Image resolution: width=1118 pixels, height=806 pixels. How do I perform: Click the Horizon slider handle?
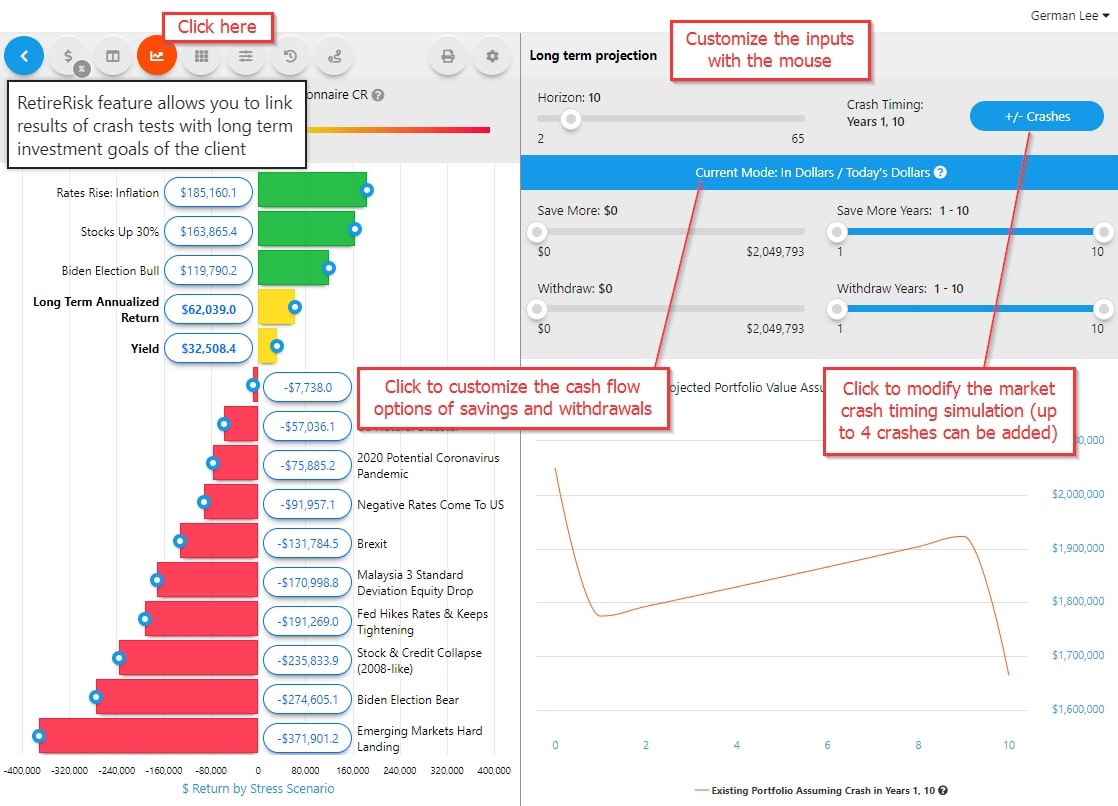pos(571,119)
